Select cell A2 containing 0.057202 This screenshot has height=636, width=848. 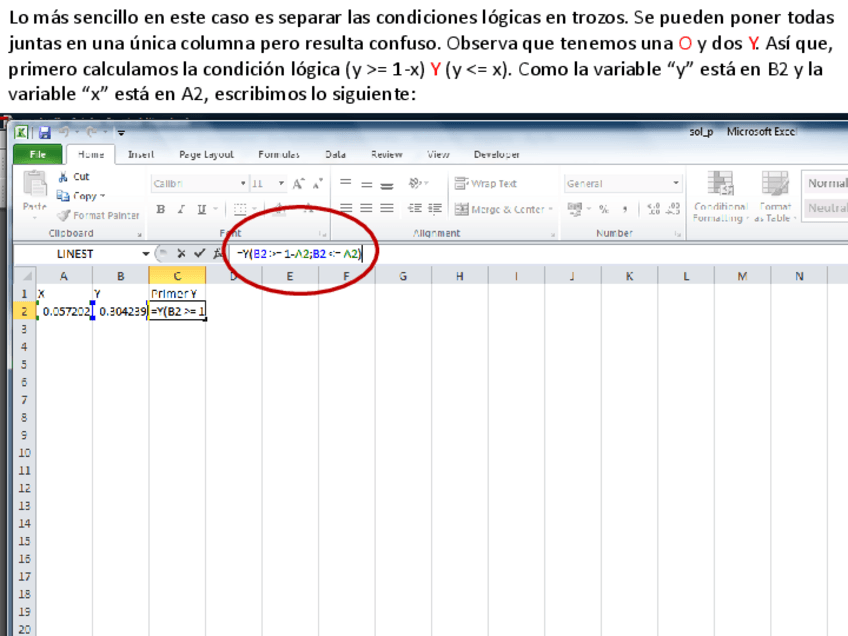point(64,312)
